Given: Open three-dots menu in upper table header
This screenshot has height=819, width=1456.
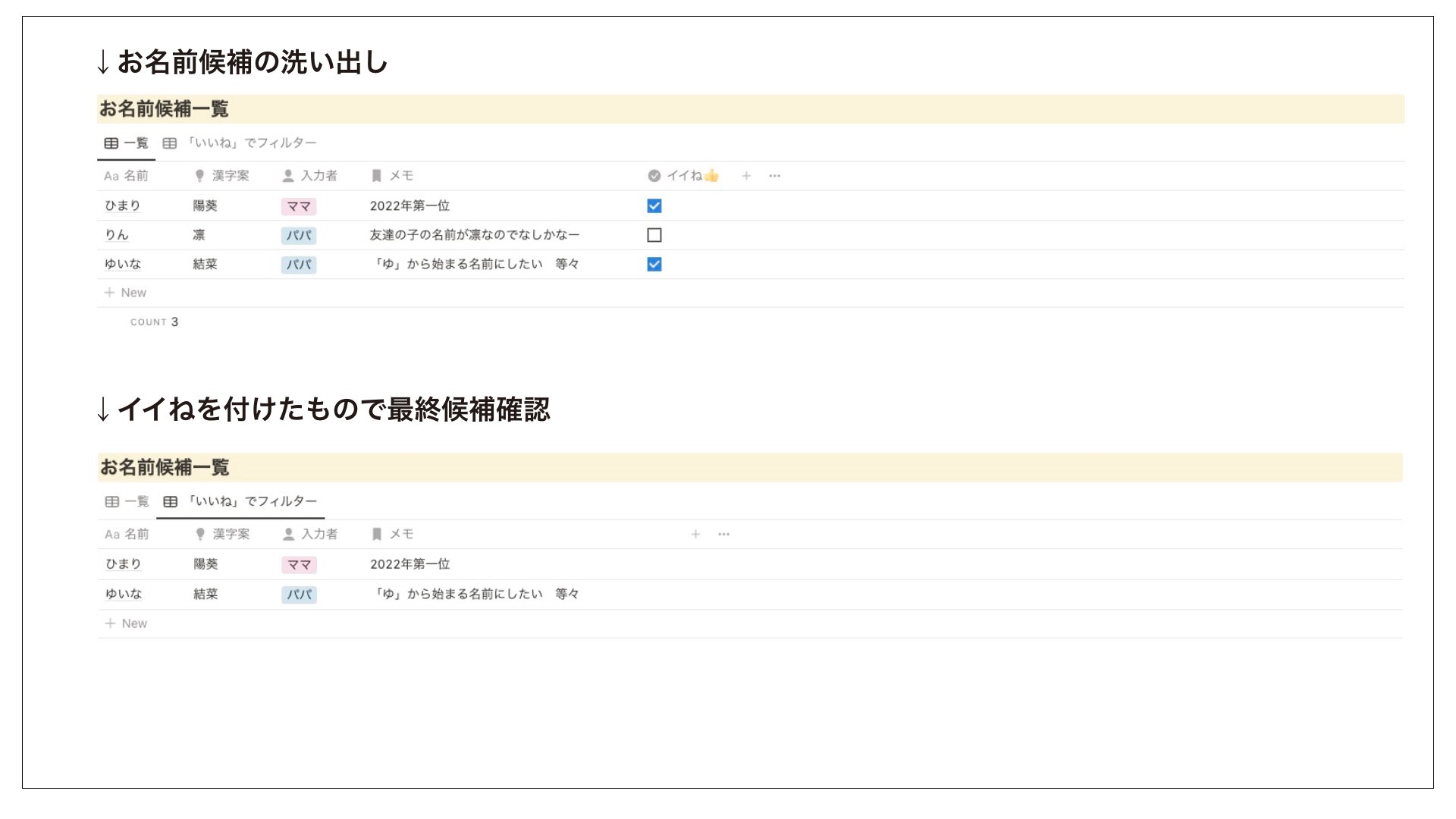Looking at the screenshot, I should pyautogui.click(x=774, y=176).
